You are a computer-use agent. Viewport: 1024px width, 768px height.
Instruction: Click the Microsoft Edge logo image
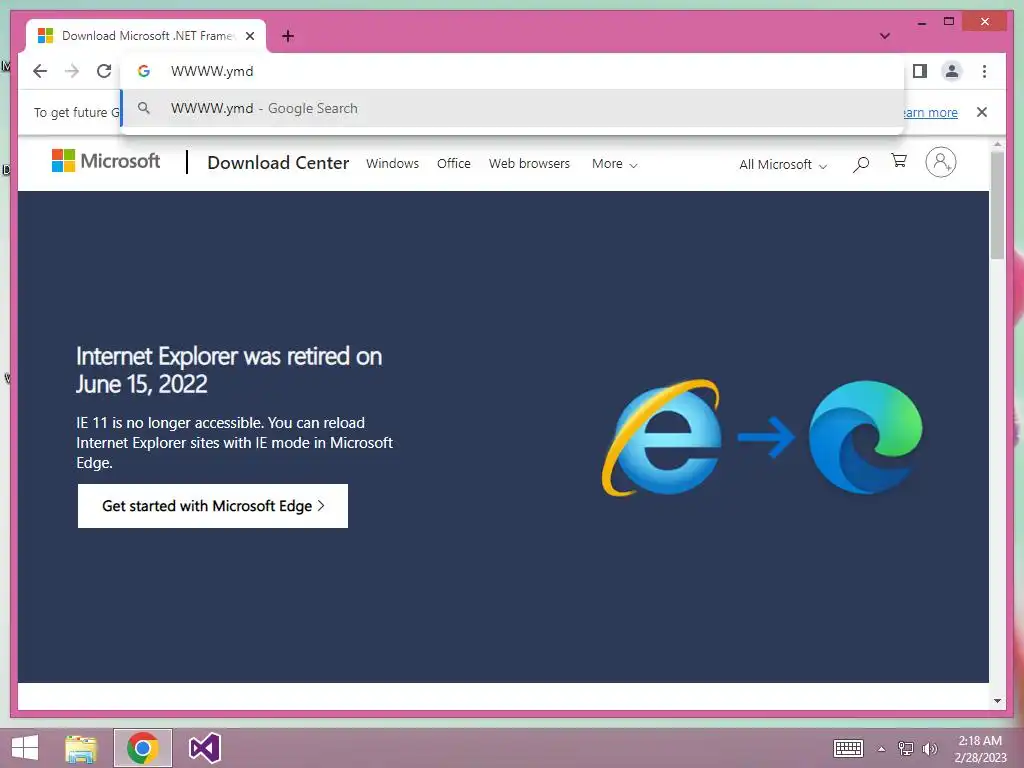point(866,437)
